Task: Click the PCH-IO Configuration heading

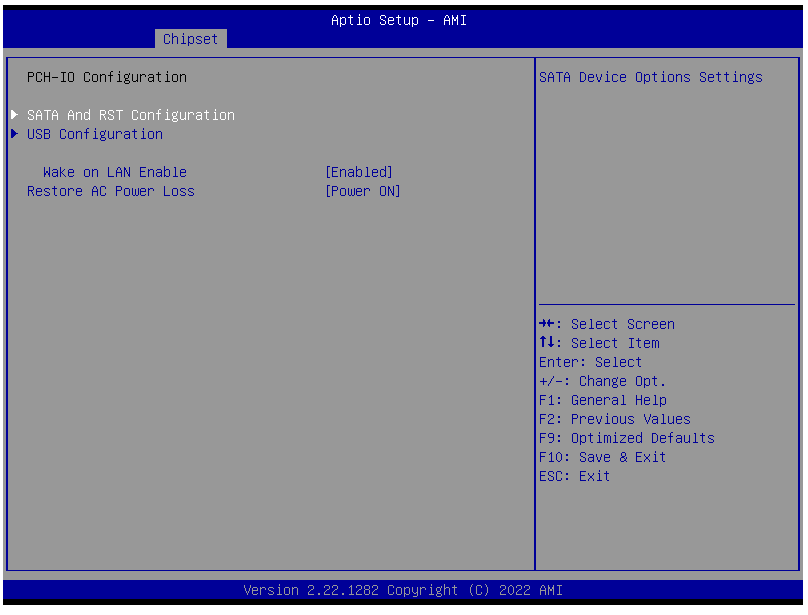Action: (107, 77)
